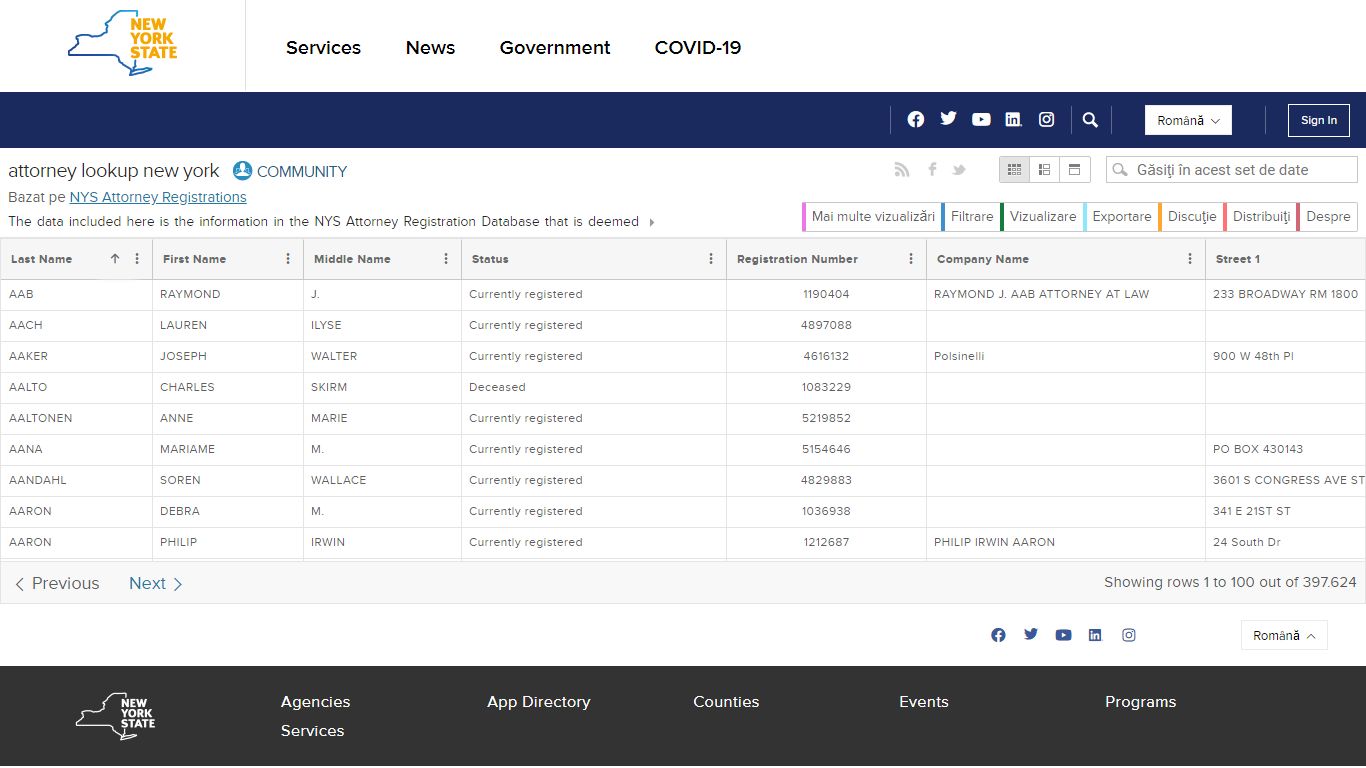Click footer Twitter icon
The height and width of the screenshot is (768, 1366).
tap(1031, 634)
